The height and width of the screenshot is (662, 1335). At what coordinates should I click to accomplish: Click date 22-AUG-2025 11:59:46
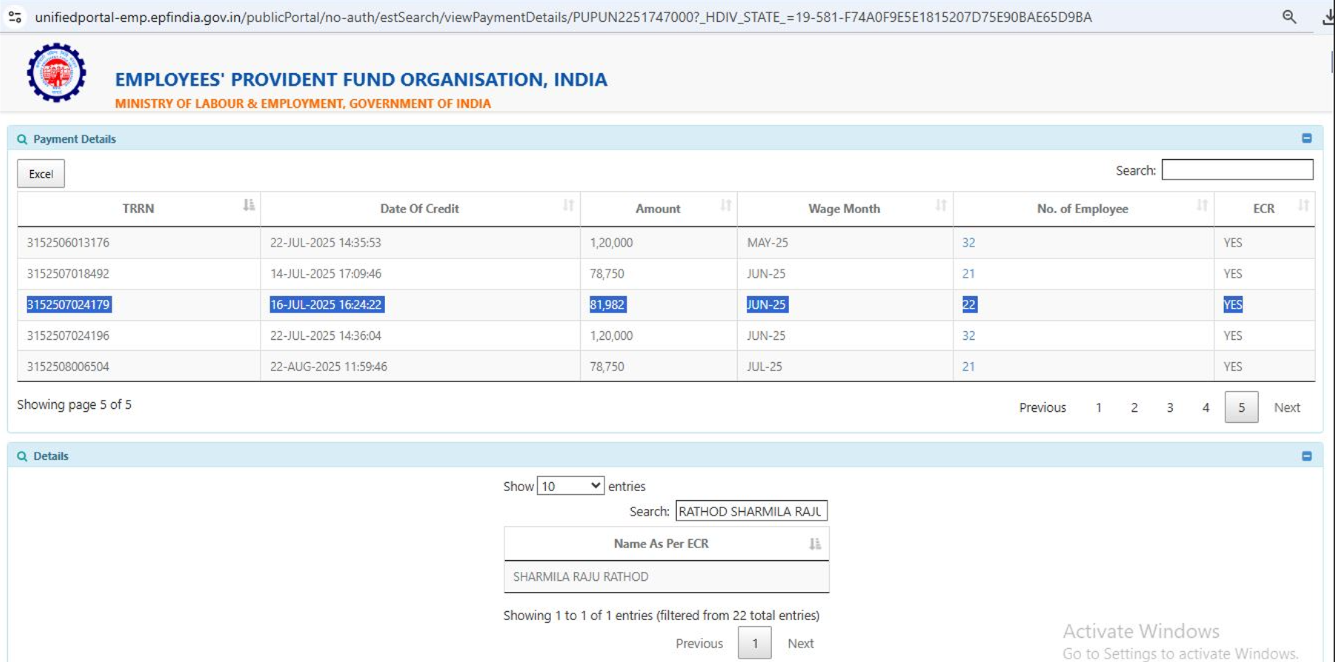(x=329, y=367)
